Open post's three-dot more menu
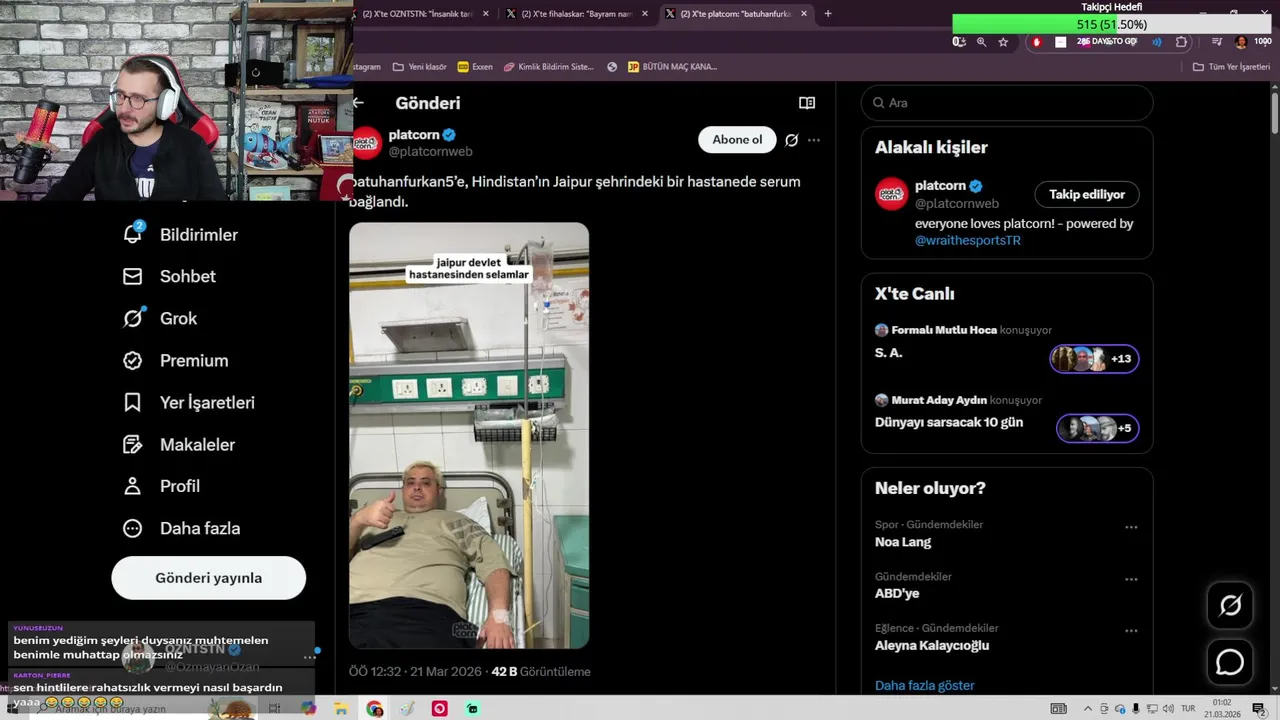 814,140
